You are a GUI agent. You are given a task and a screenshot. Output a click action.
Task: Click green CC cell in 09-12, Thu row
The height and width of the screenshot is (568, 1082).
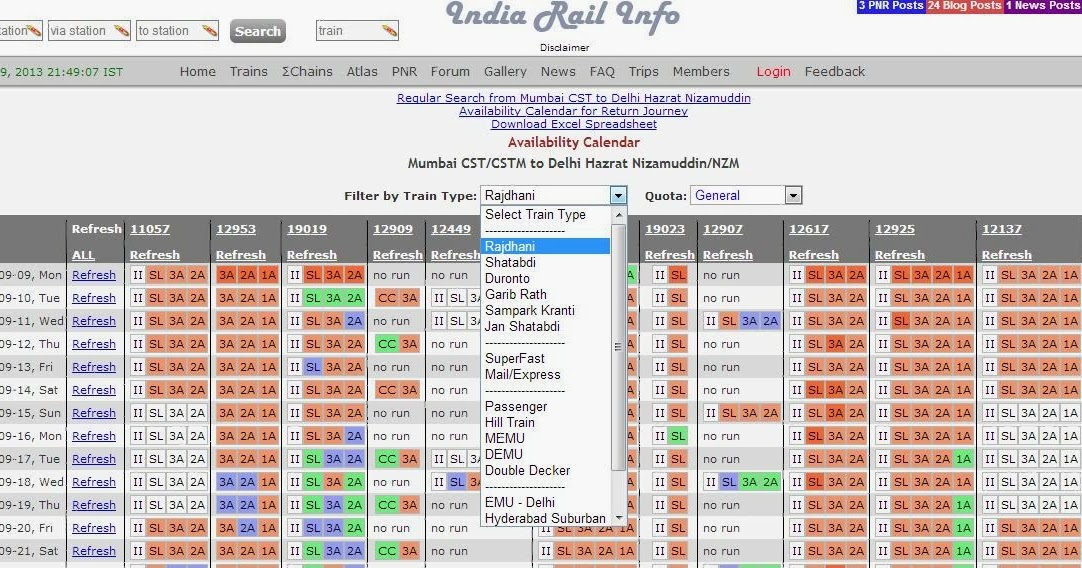point(387,344)
